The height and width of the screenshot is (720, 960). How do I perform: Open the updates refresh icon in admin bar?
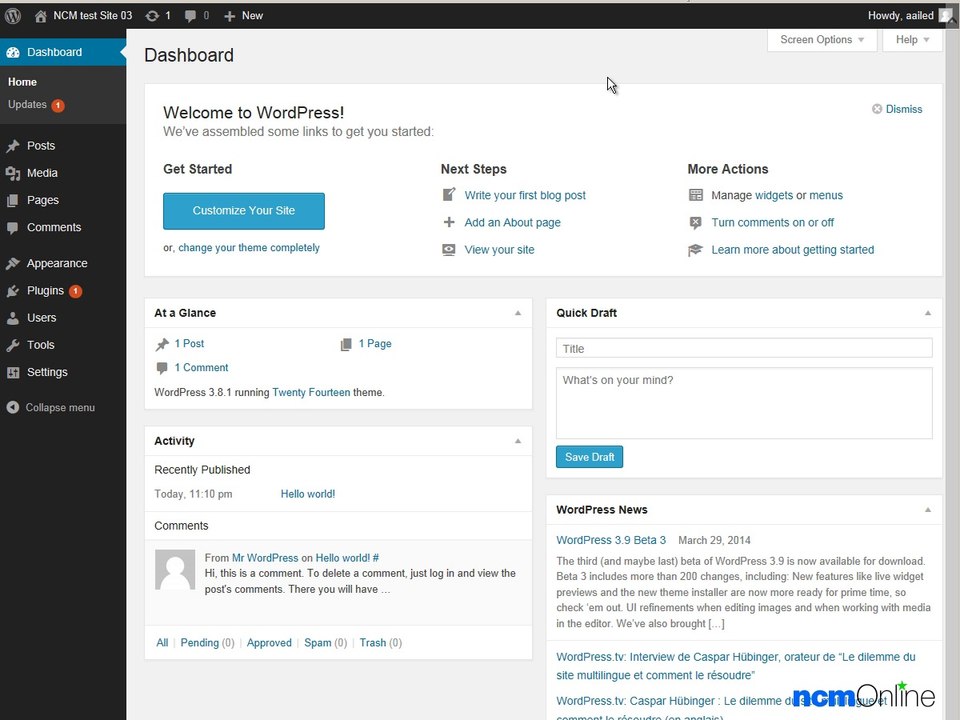[152, 16]
